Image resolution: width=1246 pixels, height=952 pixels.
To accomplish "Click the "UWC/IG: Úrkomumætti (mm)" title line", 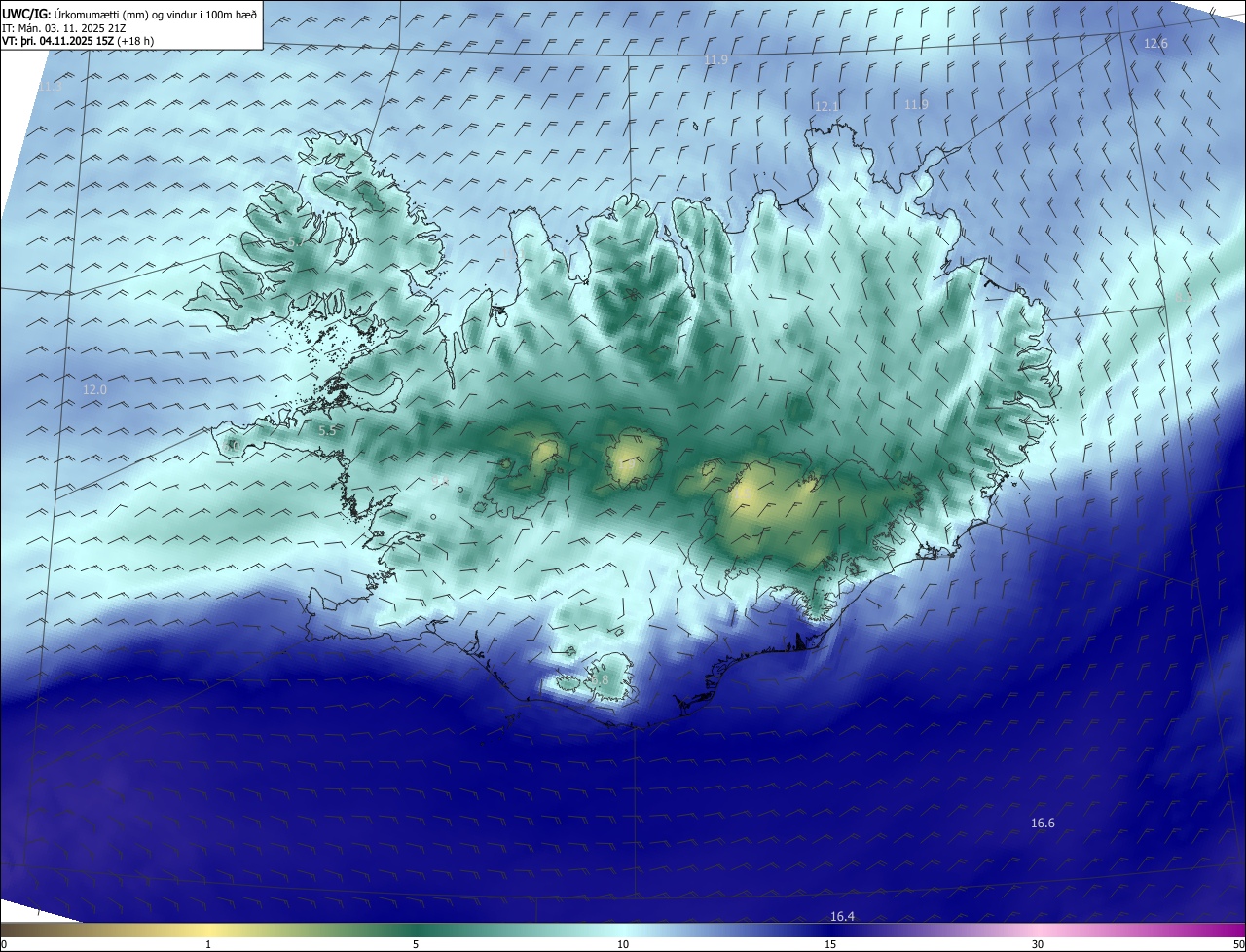I will point(129,14).
